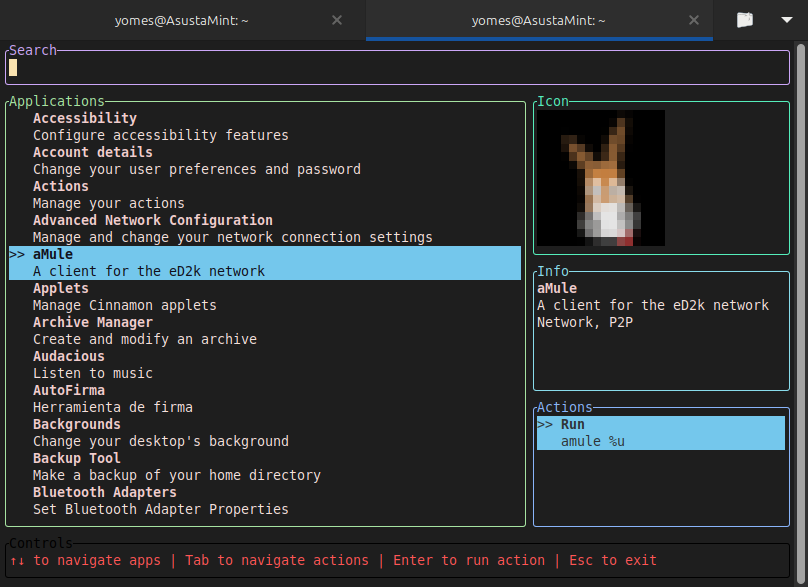Screen dimensions: 808x587
Task: Choose the Actions entry in the Applications list
Action: click(x=61, y=186)
